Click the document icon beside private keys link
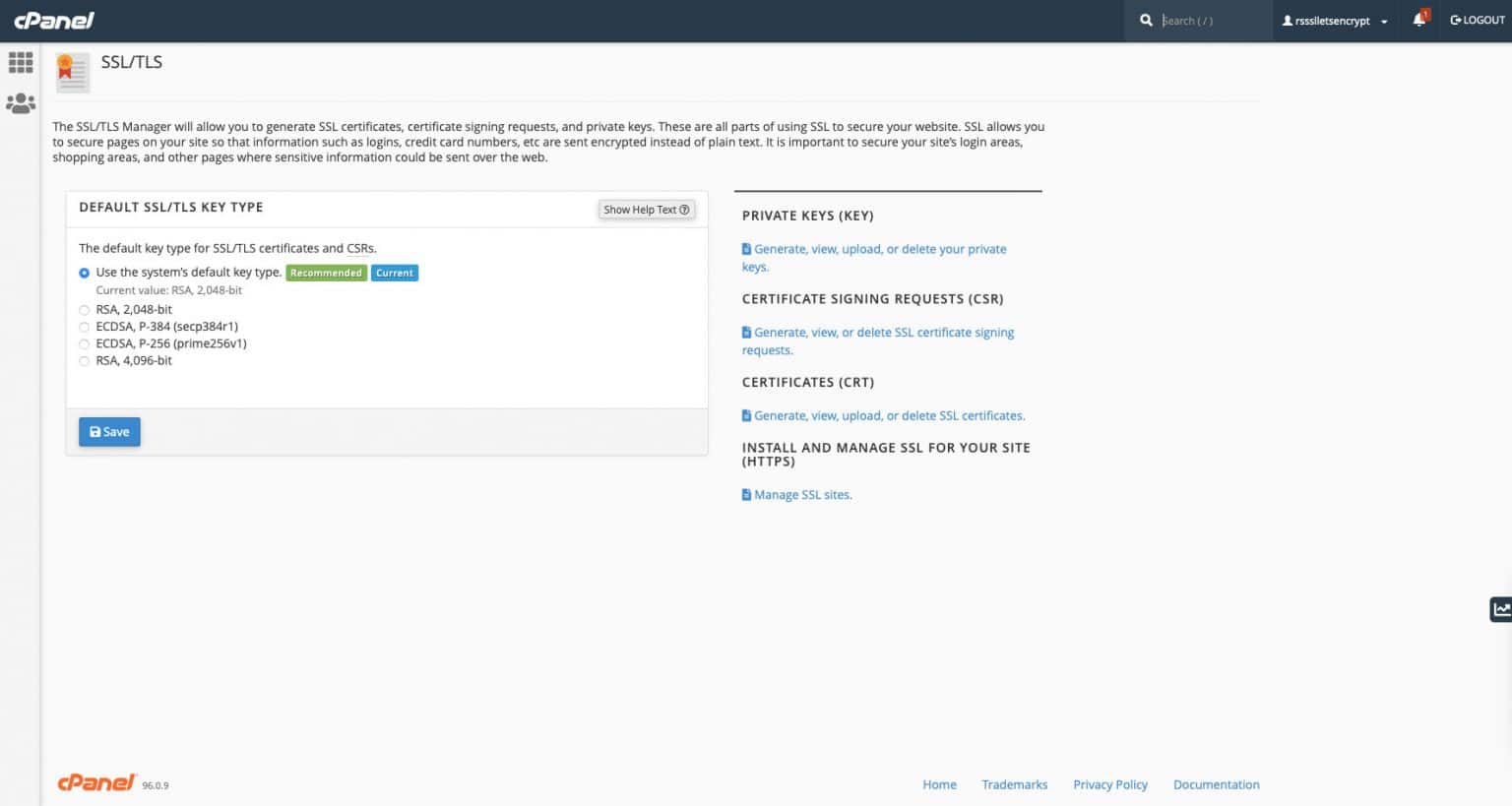 coord(746,249)
